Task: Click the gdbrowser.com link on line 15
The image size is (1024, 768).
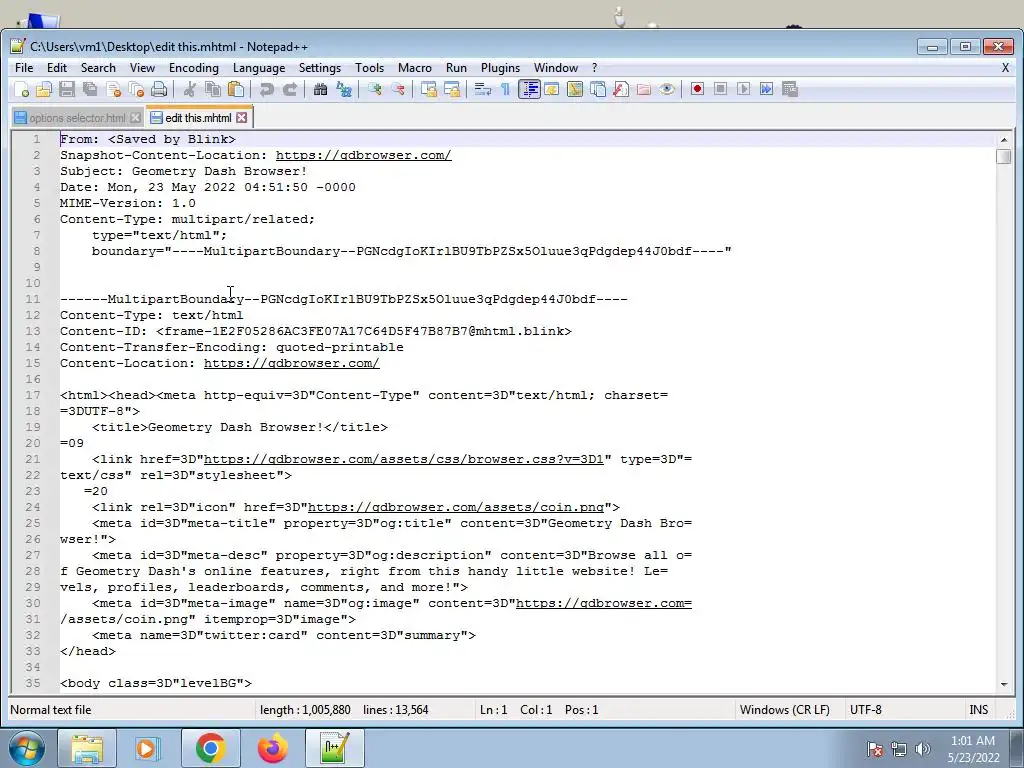Action: (291, 363)
